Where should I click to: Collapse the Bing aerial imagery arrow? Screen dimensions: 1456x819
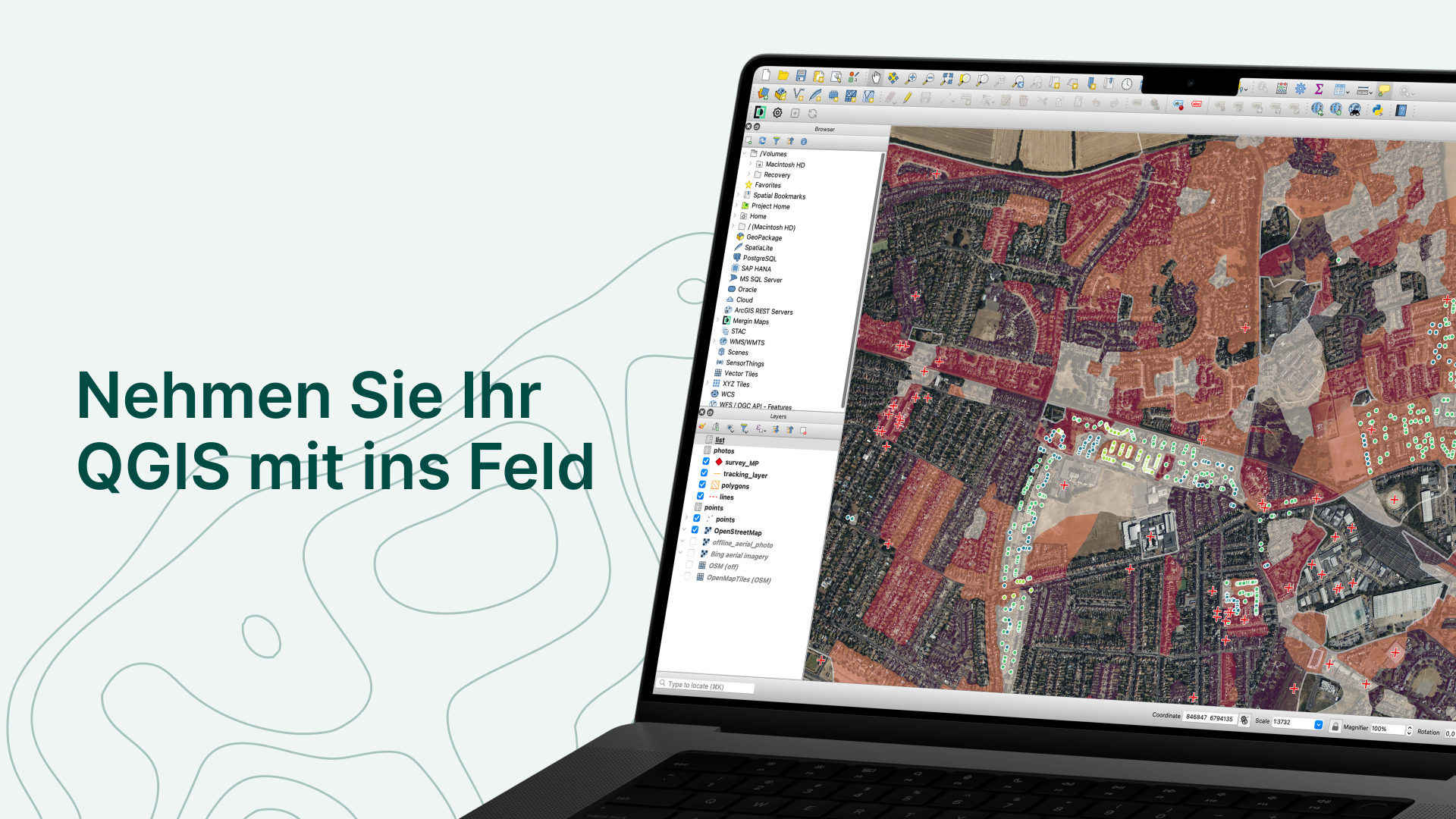tap(681, 552)
